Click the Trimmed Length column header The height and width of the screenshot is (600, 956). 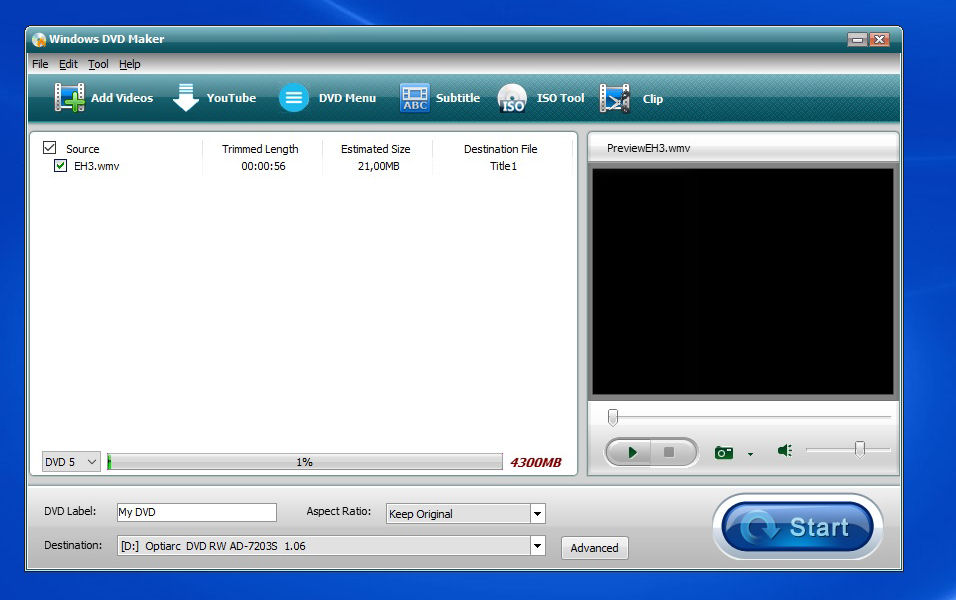point(260,149)
